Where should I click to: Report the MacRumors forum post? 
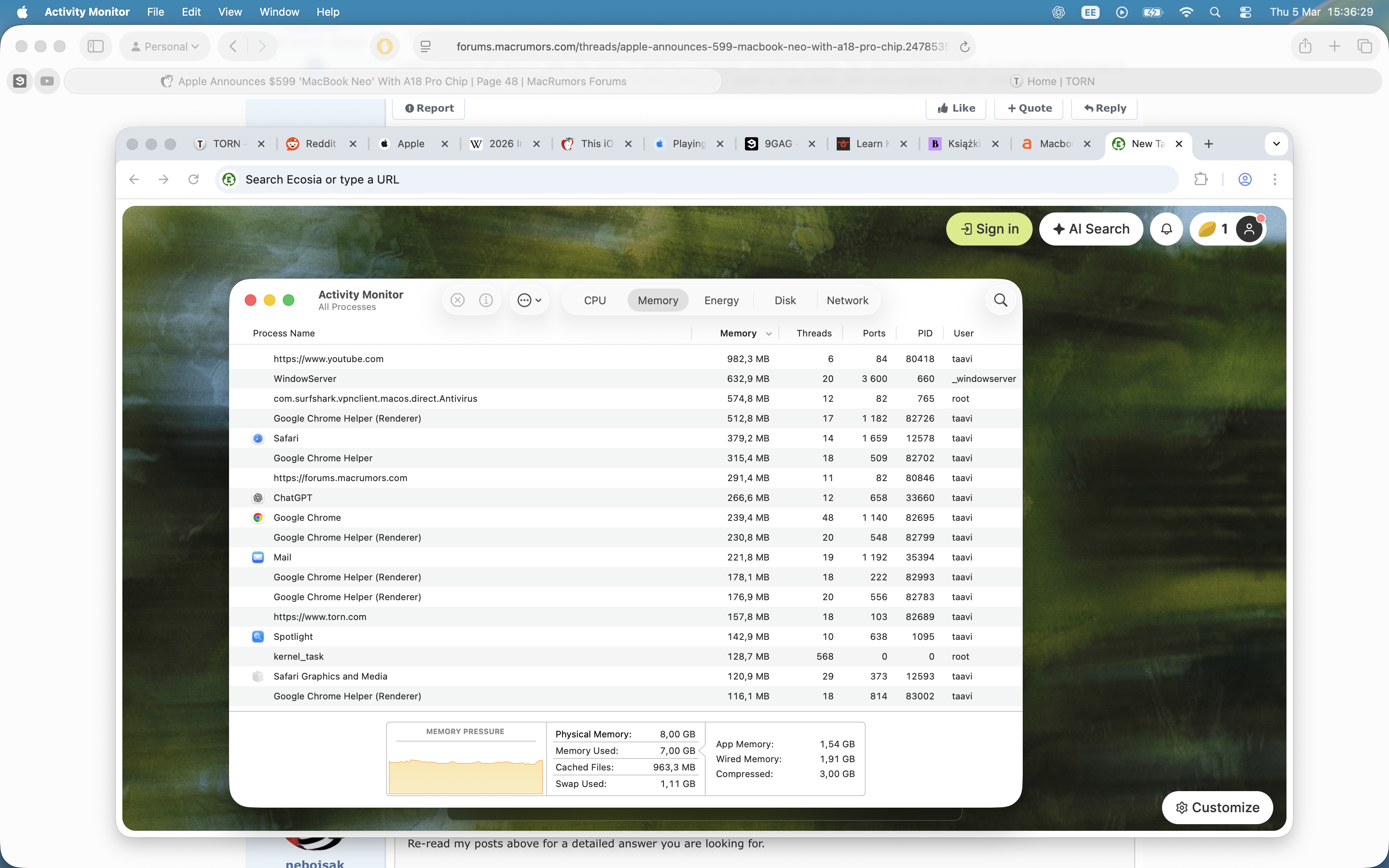(428, 108)
